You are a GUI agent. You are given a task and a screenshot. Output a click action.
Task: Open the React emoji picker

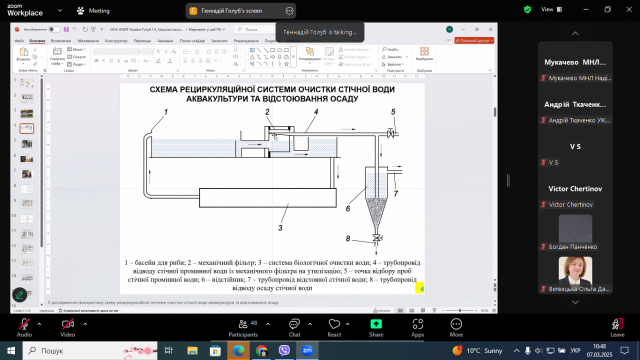[334, 327]
